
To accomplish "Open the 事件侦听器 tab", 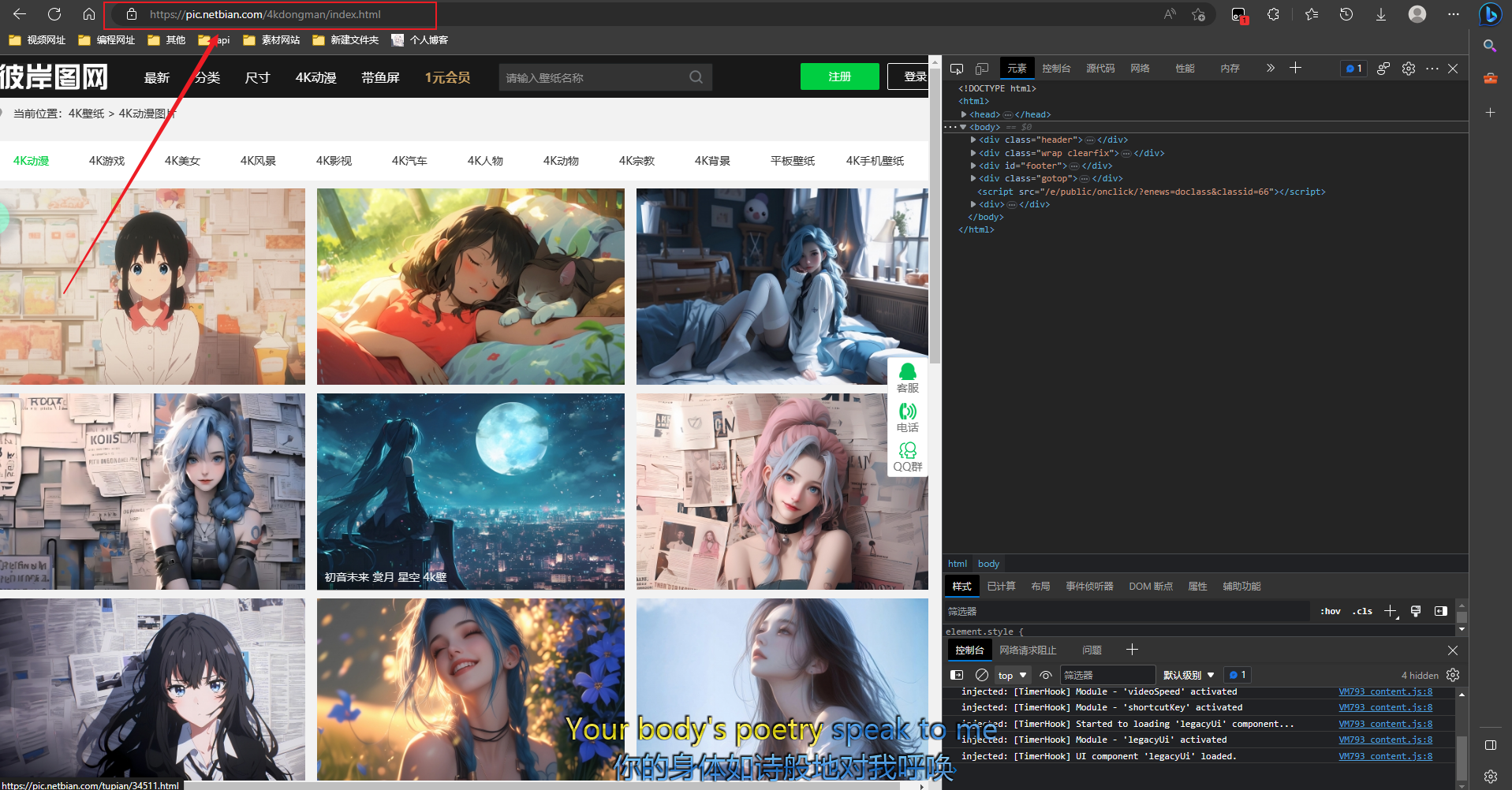I will pos(1089,586).
